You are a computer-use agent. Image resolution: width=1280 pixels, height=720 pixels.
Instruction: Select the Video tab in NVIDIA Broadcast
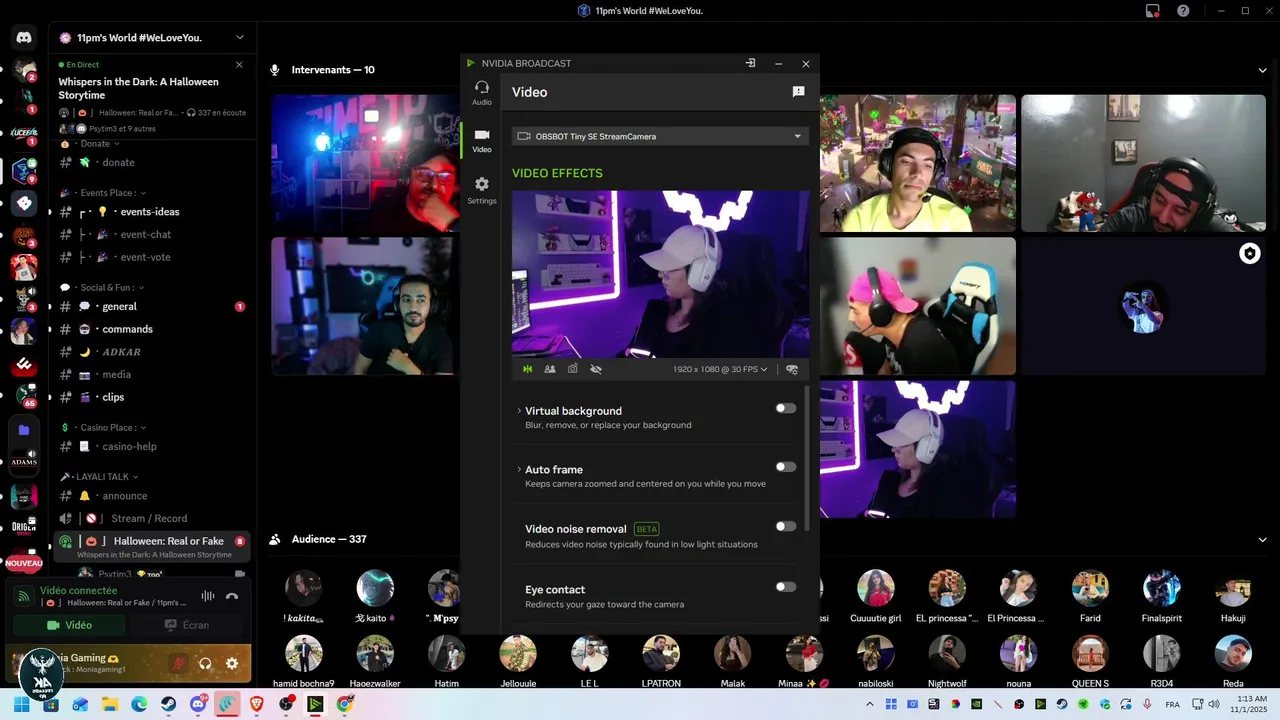[x=481, y=140]
